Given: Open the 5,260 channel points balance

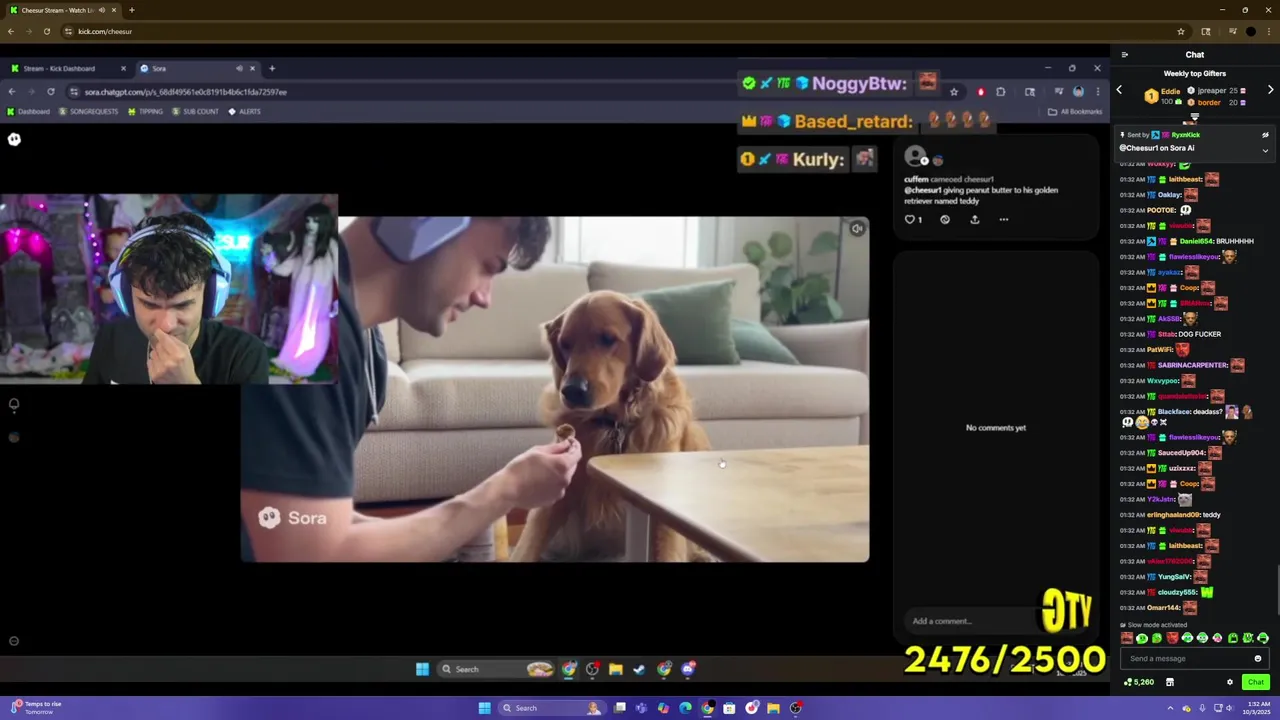Looking at the screenshot, I should click(1139, 682).
